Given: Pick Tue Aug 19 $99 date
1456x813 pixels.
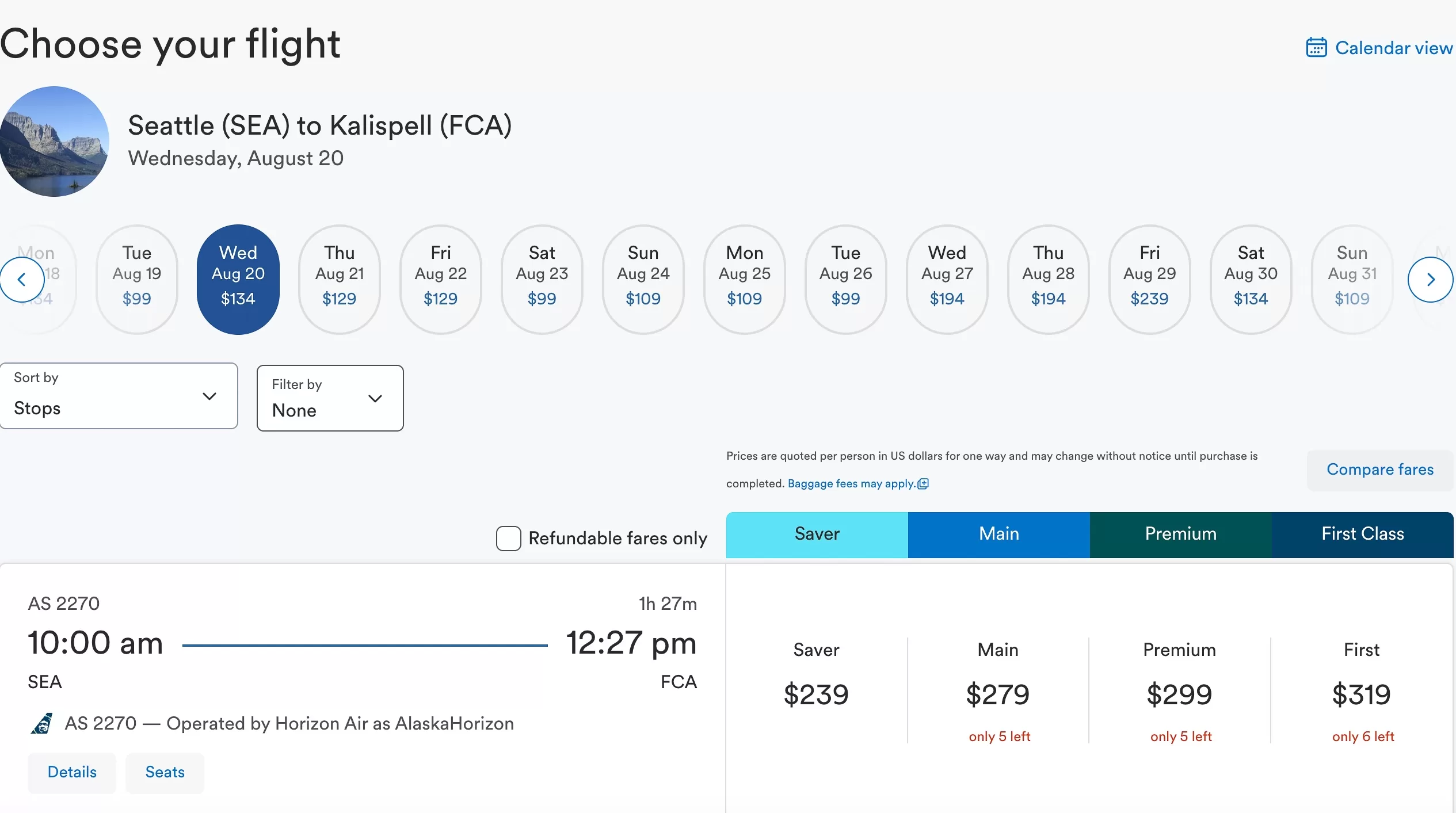Looking at the screenshot, I should click(137, 280).
